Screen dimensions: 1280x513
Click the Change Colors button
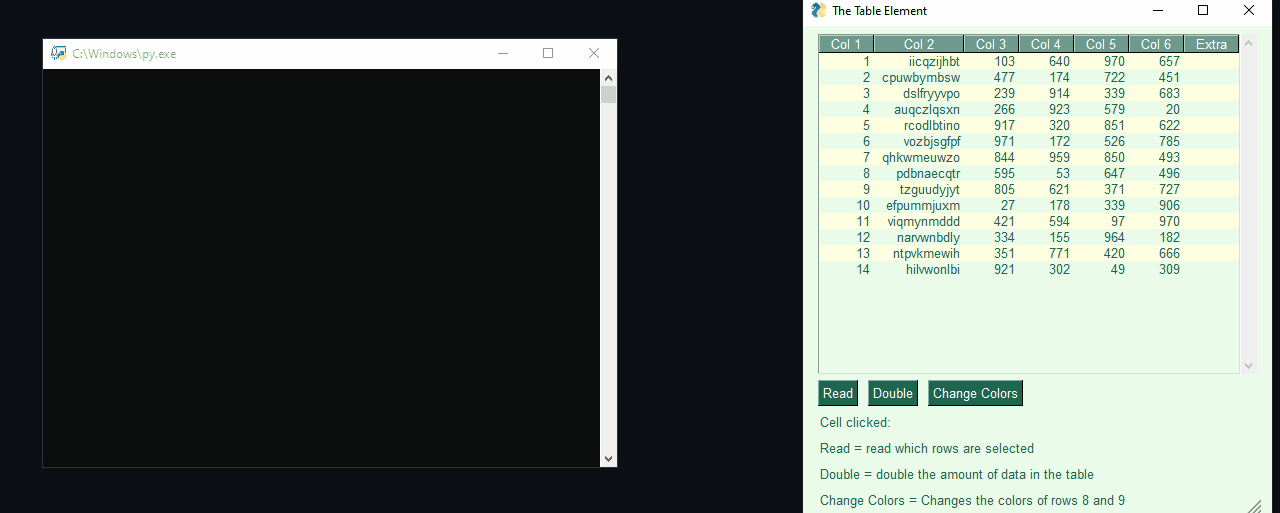[975, 394]
